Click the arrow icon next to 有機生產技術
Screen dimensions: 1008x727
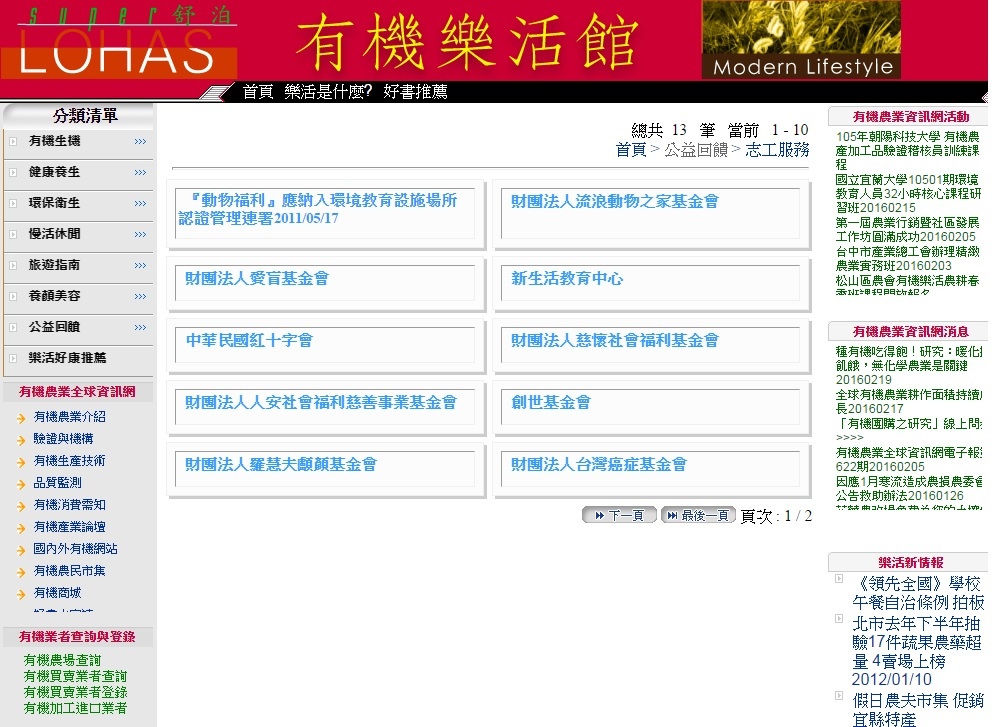tap(21, 462)
